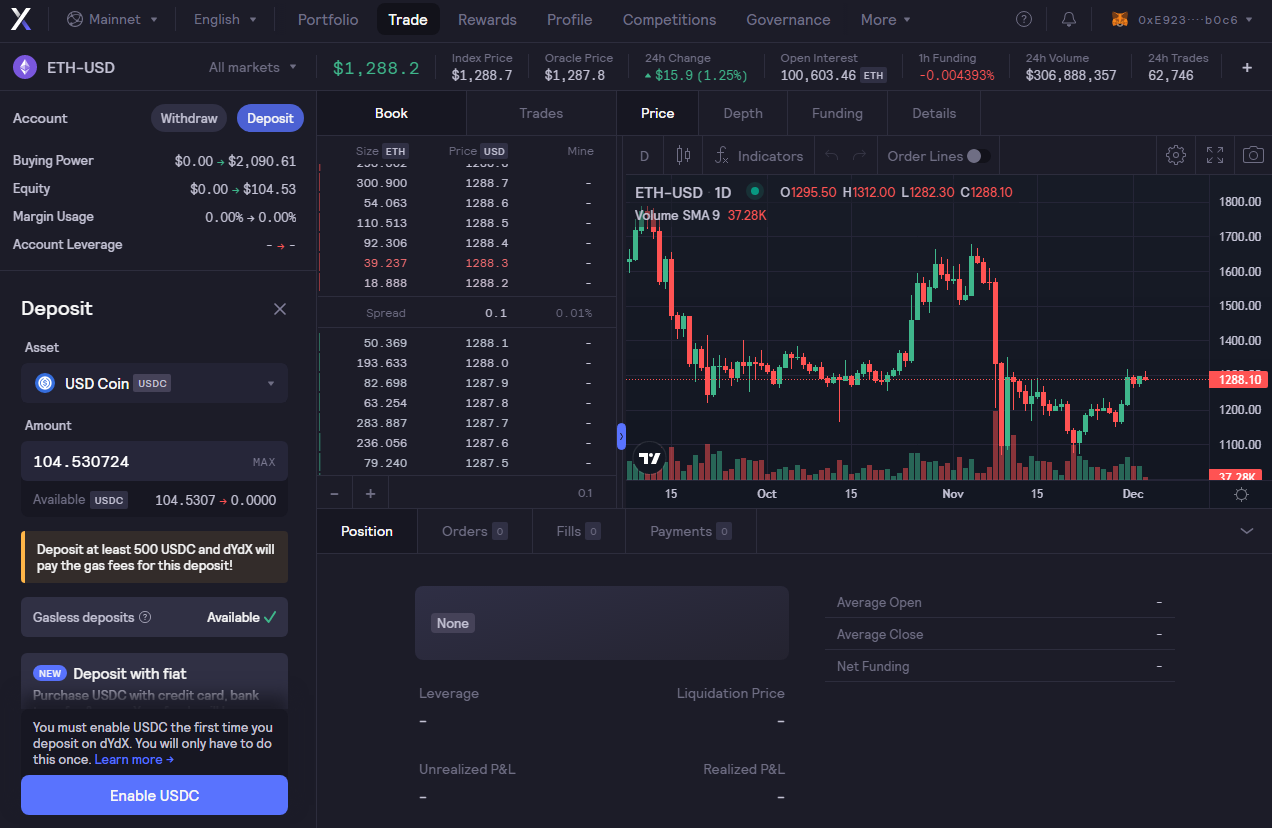Open the English language dropdown

pos(225,19)
